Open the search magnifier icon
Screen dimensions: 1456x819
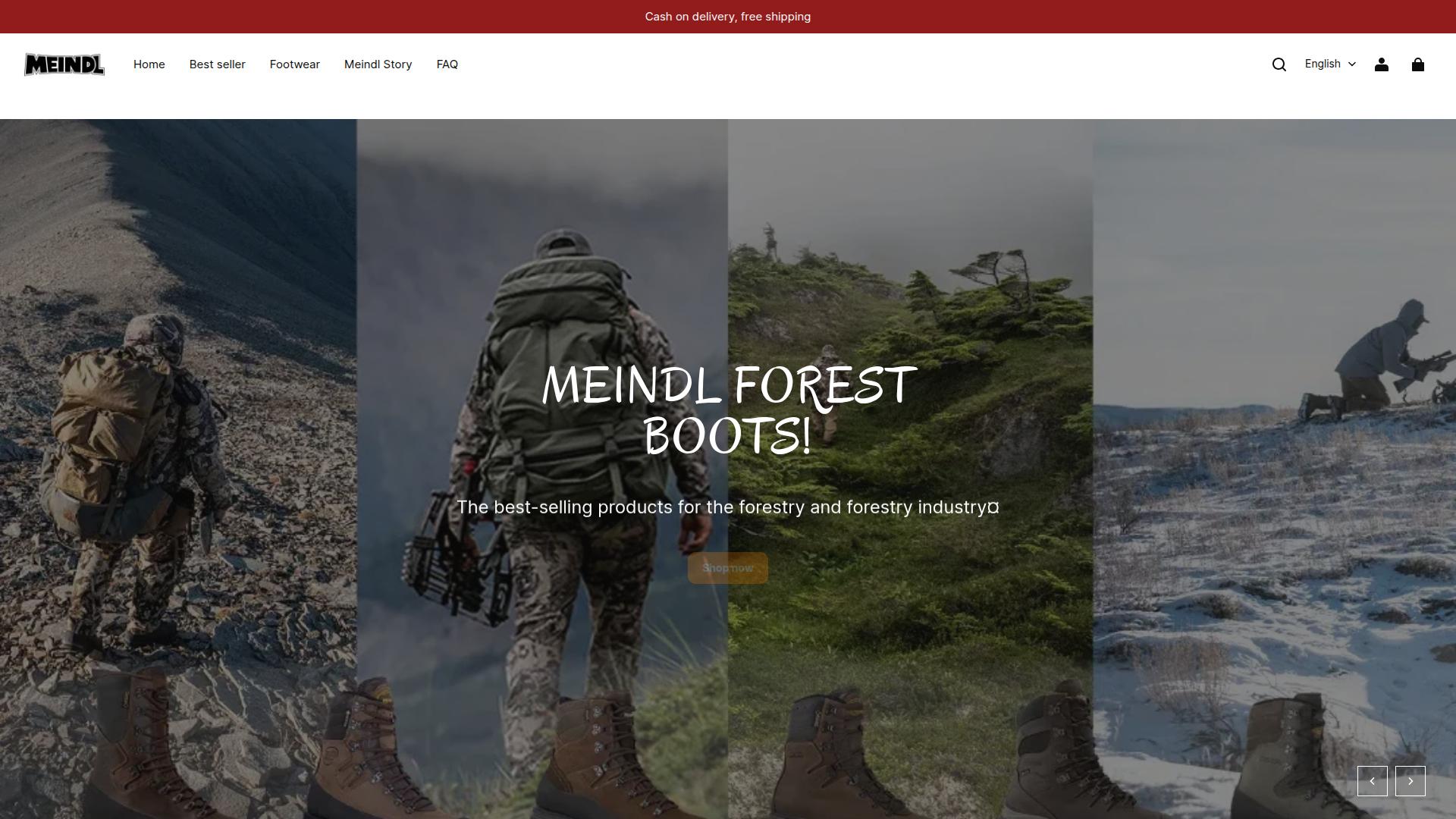click(1279, 64)
